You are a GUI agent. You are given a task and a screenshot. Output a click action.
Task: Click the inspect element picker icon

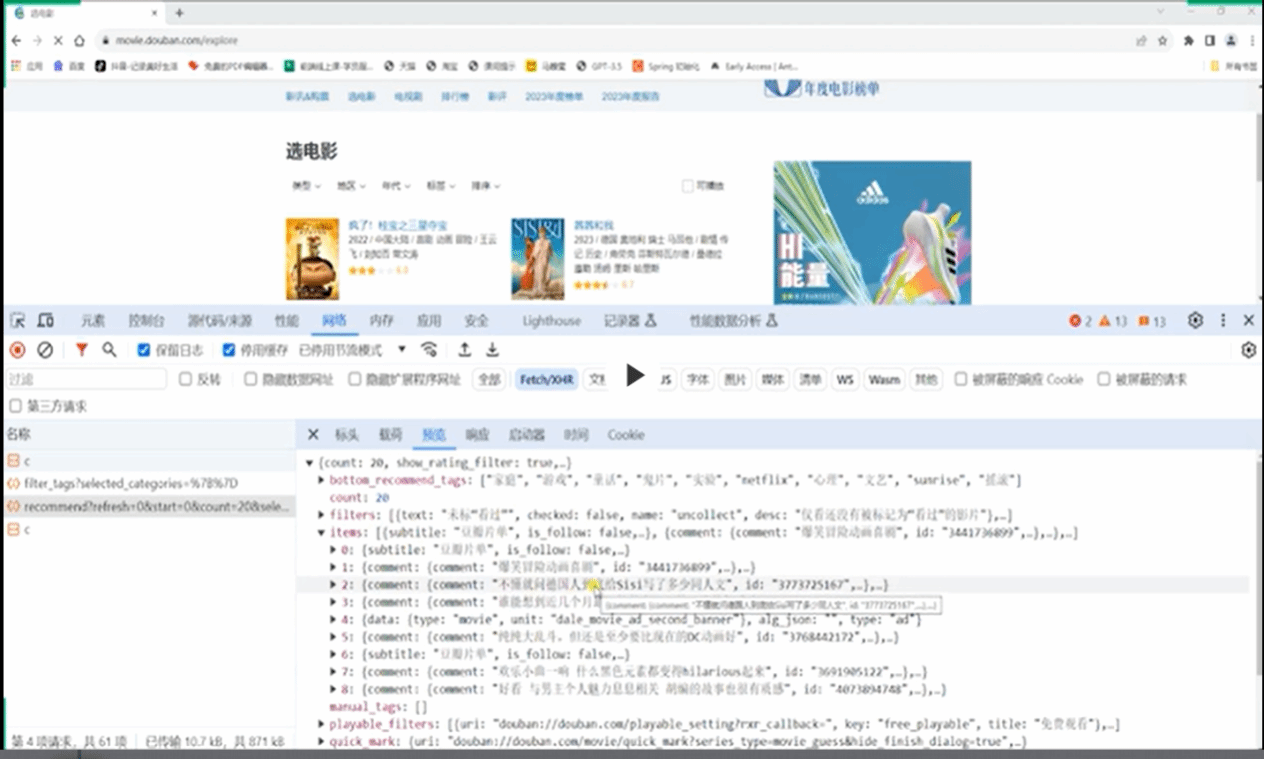pos(18,321)
